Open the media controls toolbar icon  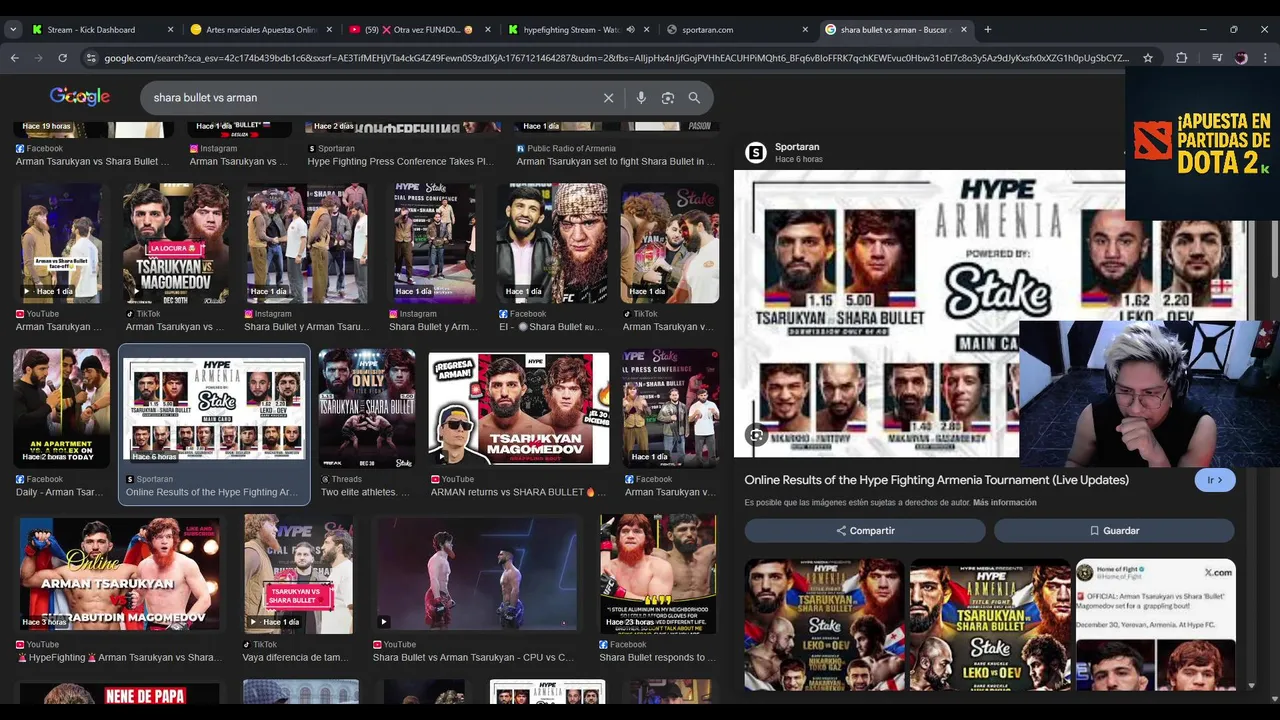point(1217,58)
